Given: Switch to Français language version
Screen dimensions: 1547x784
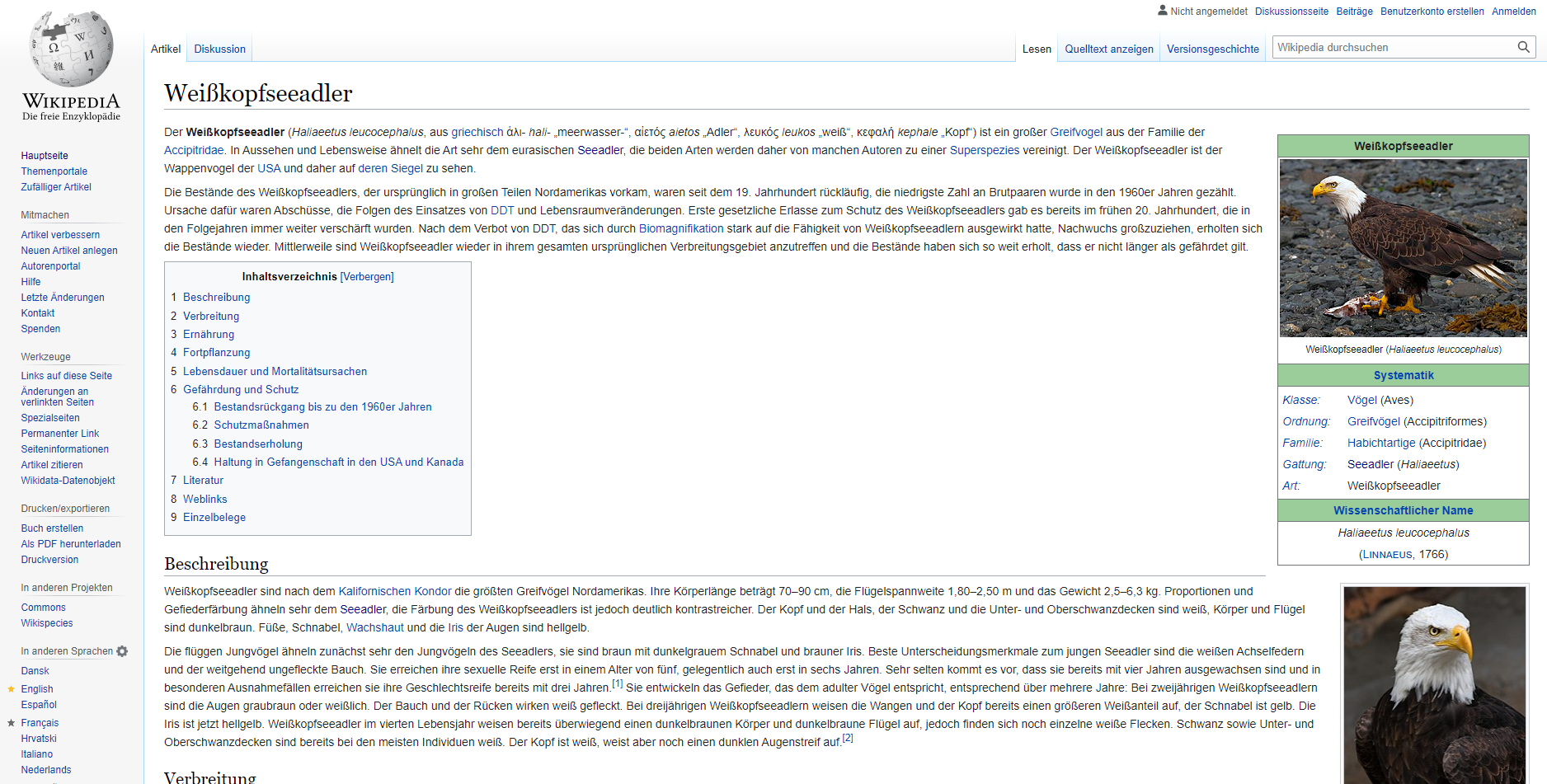Looking at the screenshot, I should [40, 723].
